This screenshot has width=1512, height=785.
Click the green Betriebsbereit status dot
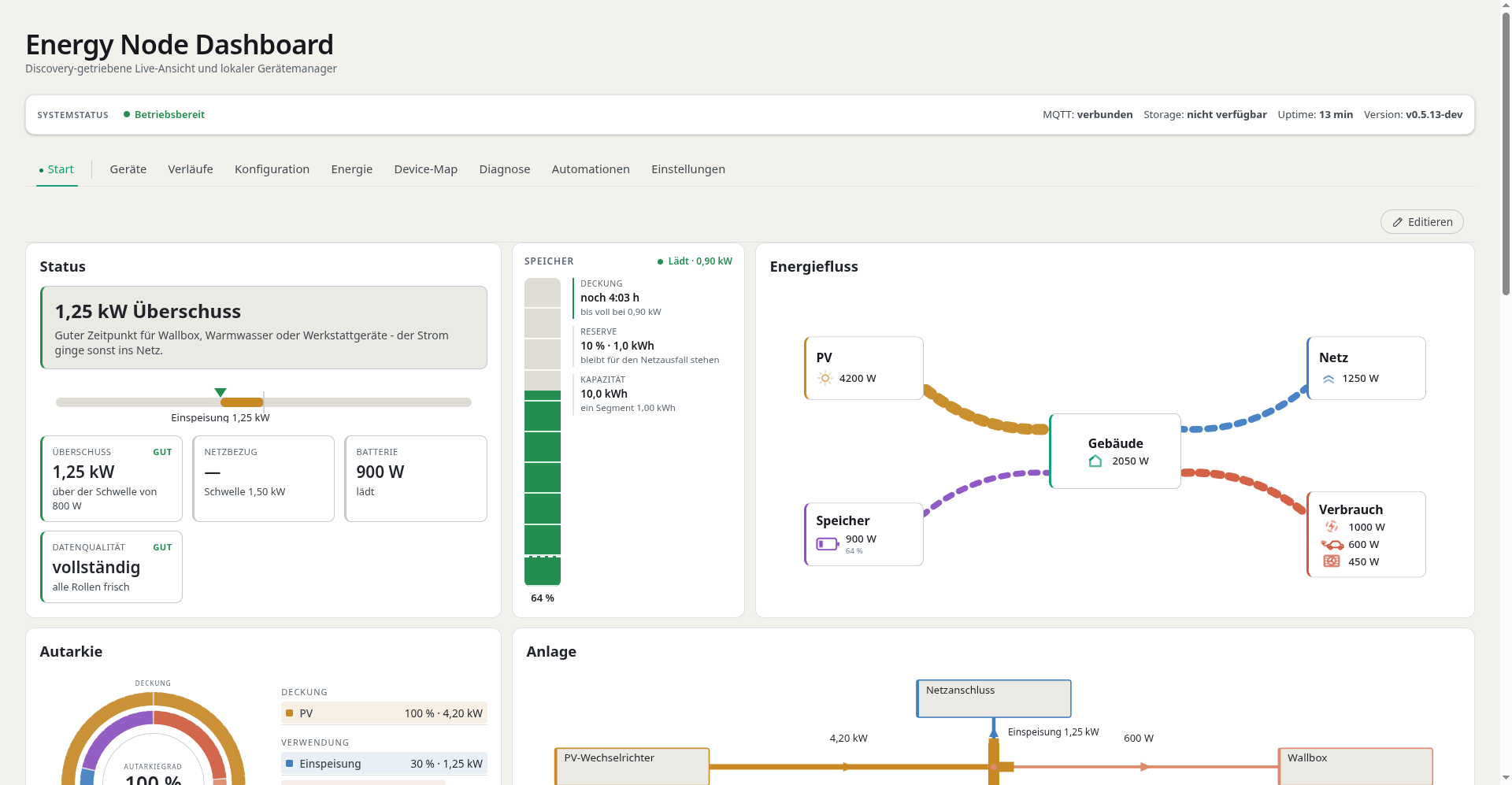pos(127,115)
